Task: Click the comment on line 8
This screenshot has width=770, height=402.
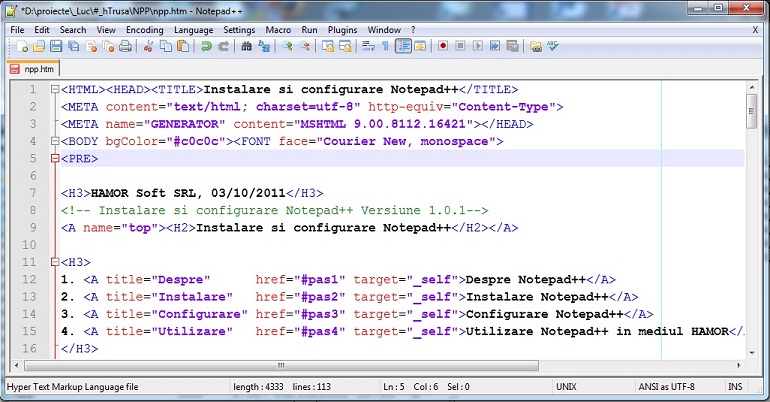Action: [x=275, y=210]
